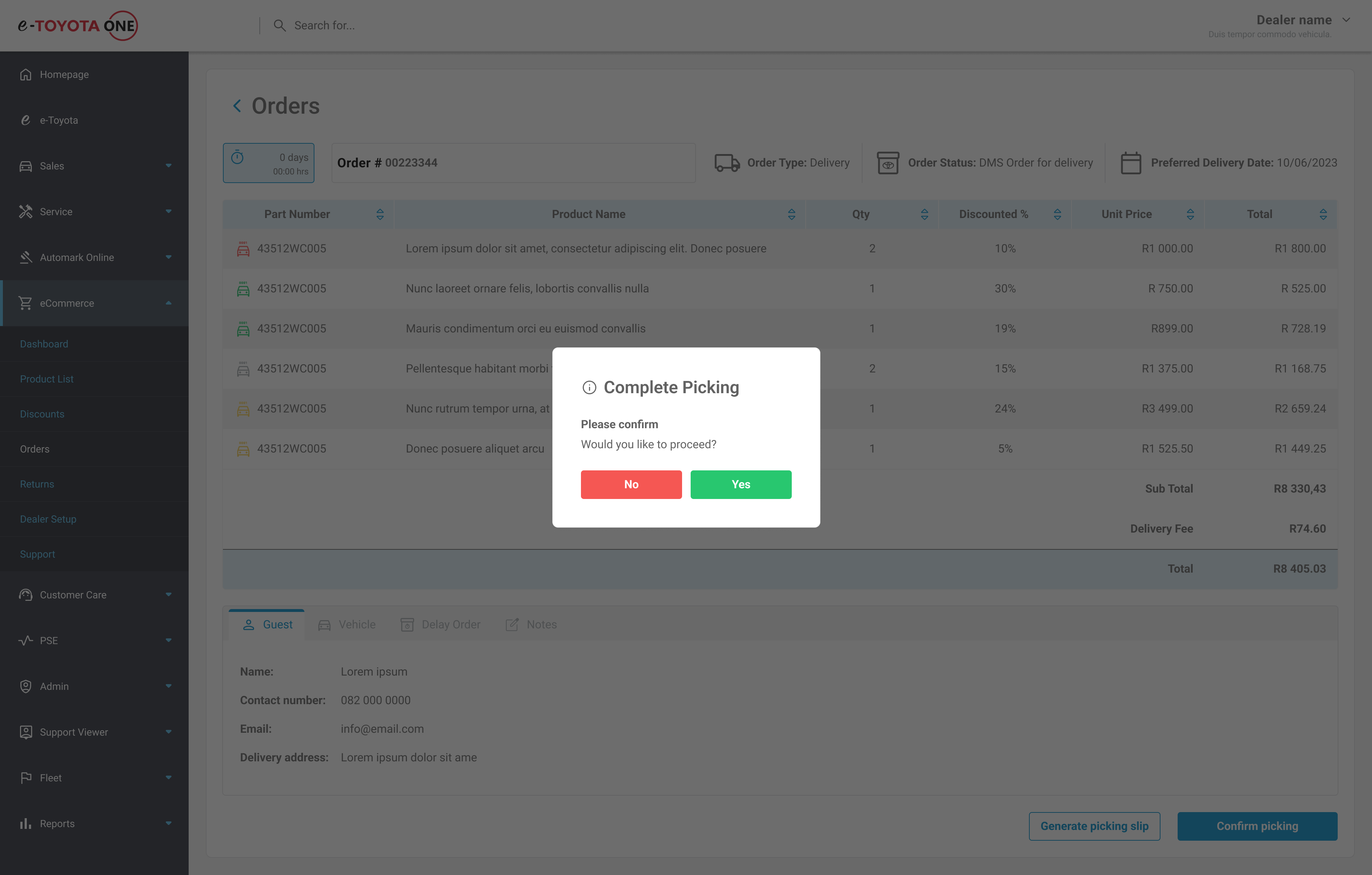Click the back chevron next to Orders
Viewport: 1372px width, 875px height.
click(x=237, y=106)
